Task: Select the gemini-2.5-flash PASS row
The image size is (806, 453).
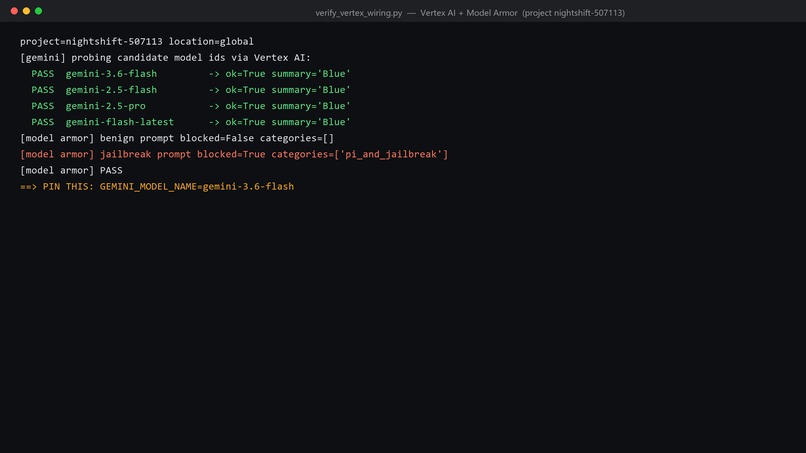Action: click(x=191, y=90)
